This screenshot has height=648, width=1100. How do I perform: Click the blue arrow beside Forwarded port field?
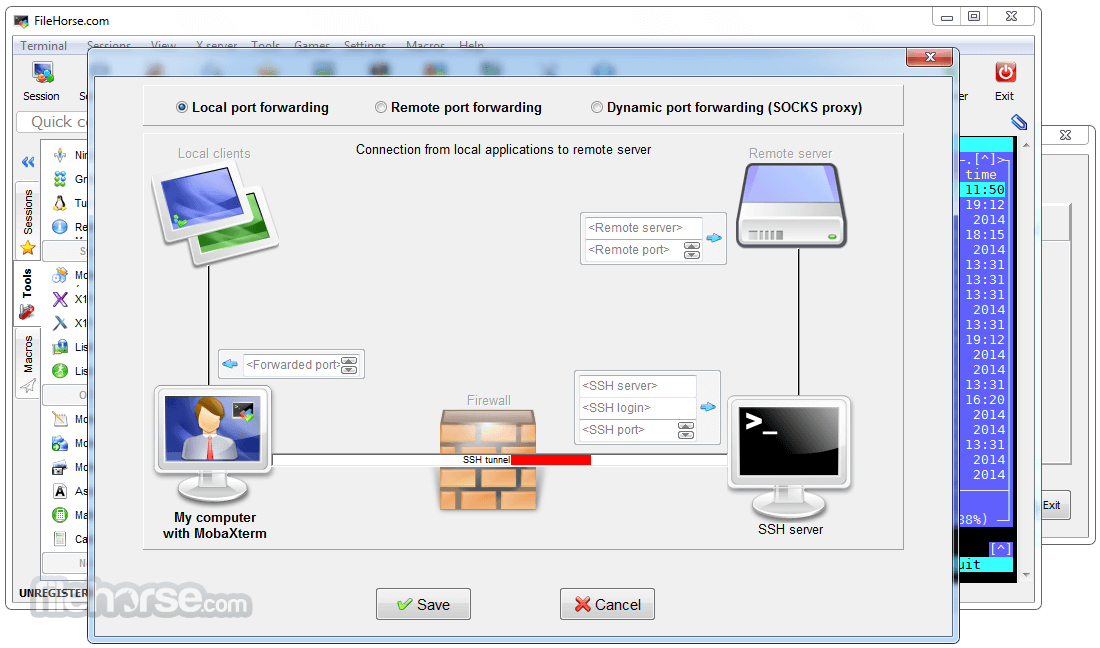[x=229, y=364]
